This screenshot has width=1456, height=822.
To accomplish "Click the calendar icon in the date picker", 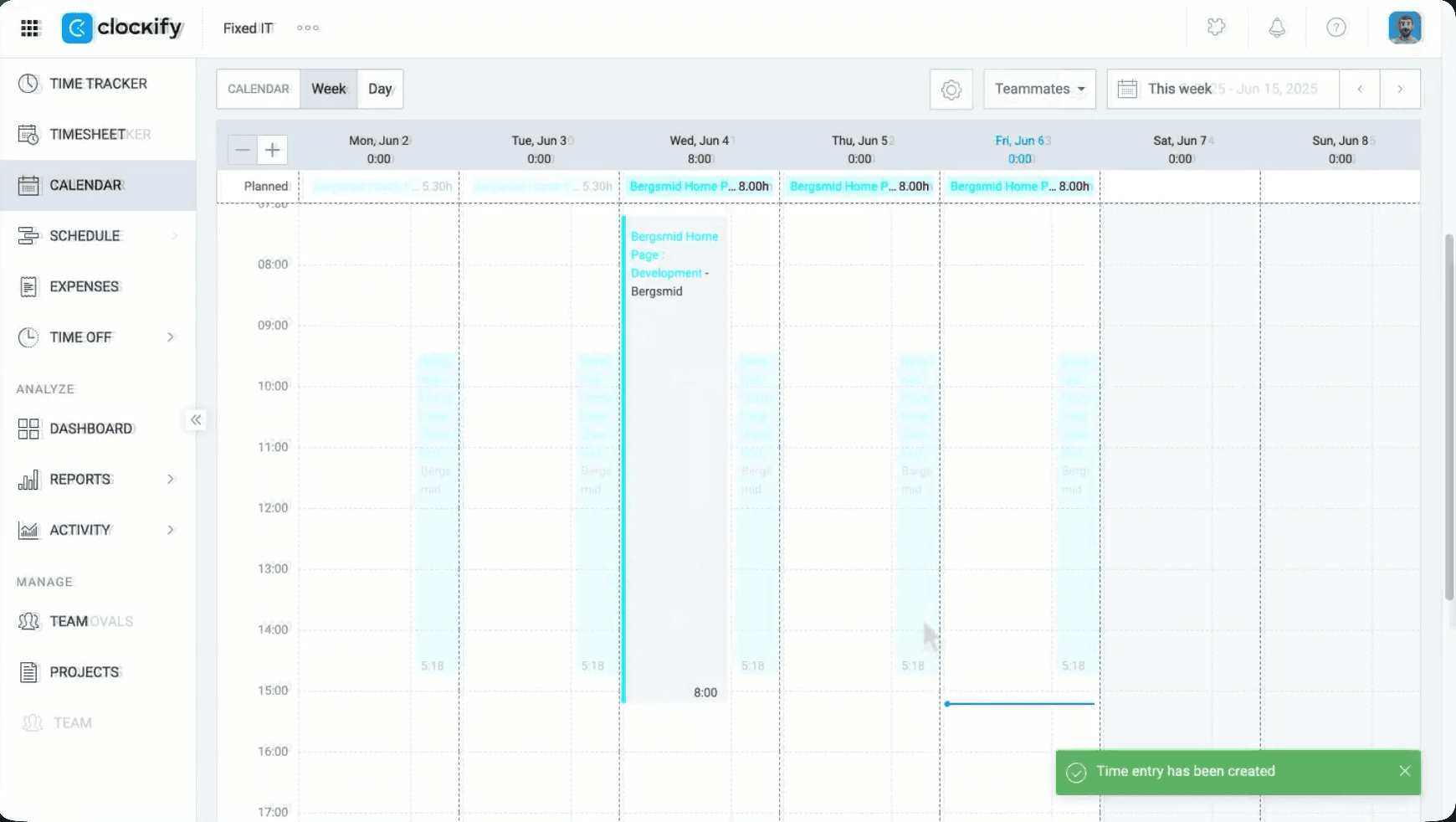I will point(1128,89).
